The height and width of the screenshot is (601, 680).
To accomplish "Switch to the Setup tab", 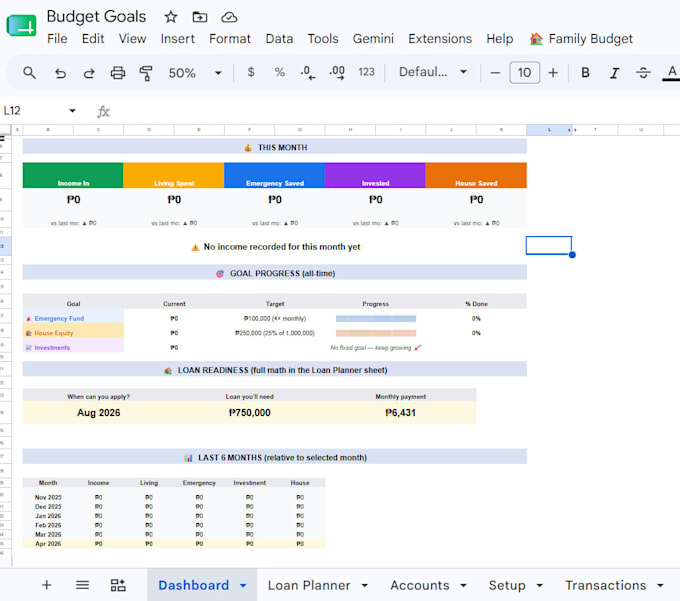I will (507, 585).
